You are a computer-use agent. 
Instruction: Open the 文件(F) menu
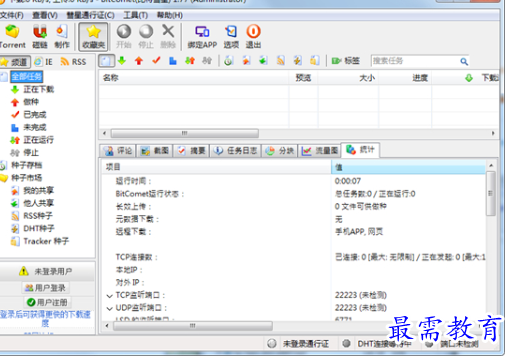12,15
